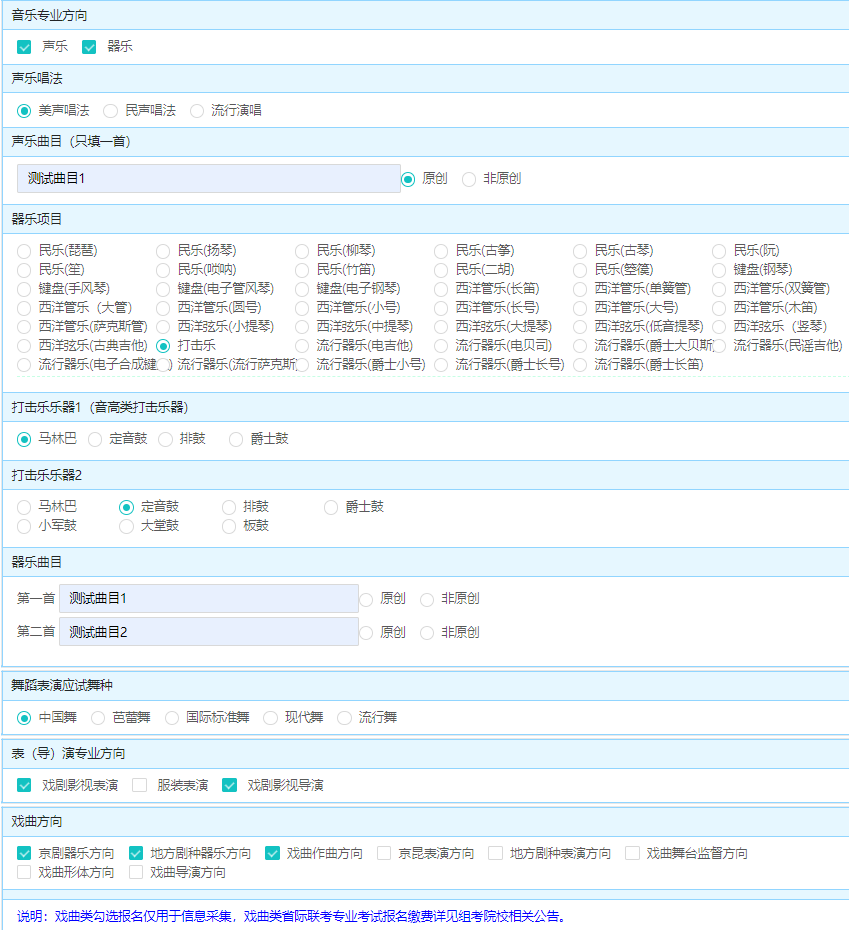Uncheck 戏剧影视导演 checkbox
This screenshot has height=930, width=849.
[230, 786]
